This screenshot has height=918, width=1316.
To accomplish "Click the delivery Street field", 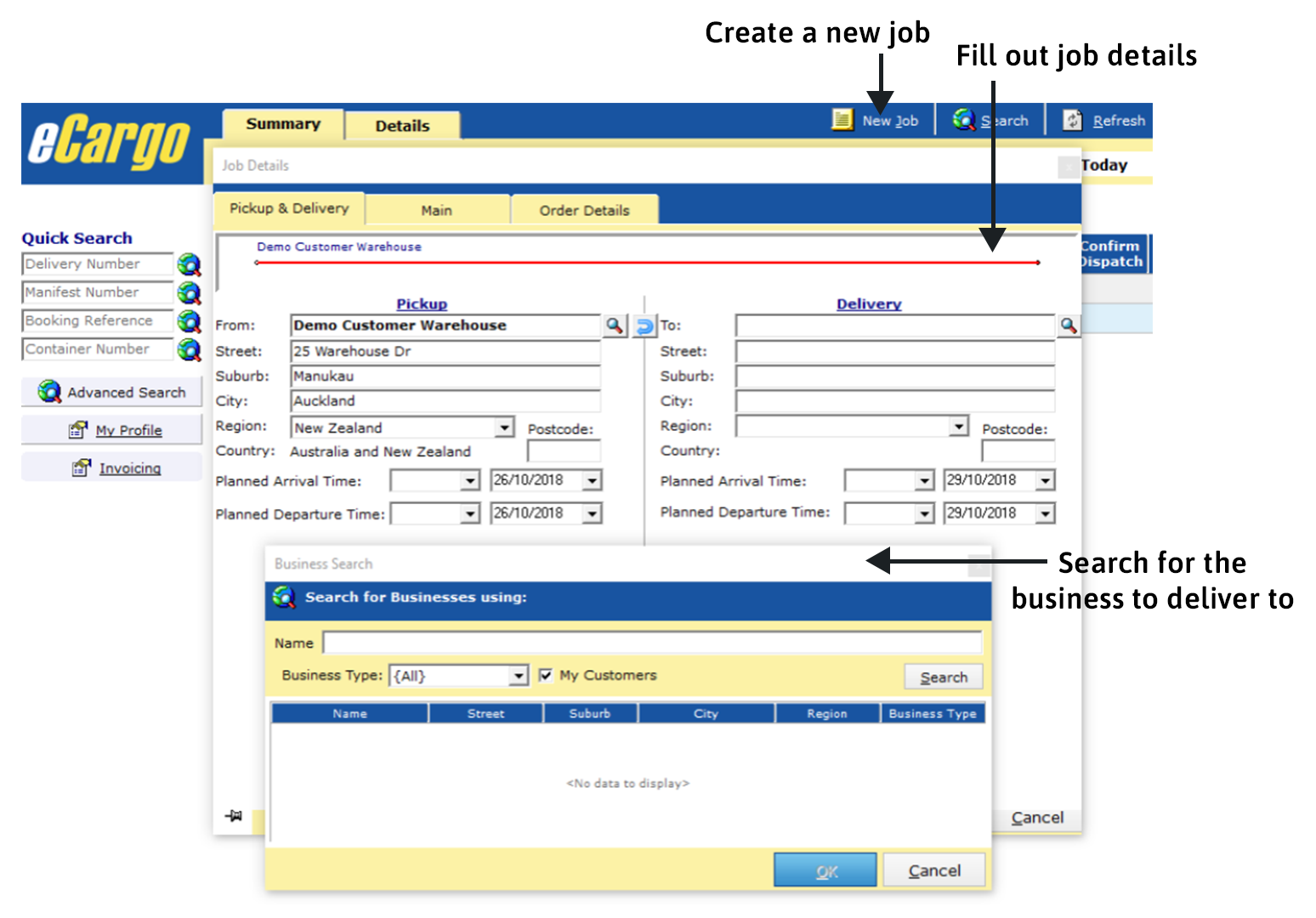I will [x=894, y=351].
